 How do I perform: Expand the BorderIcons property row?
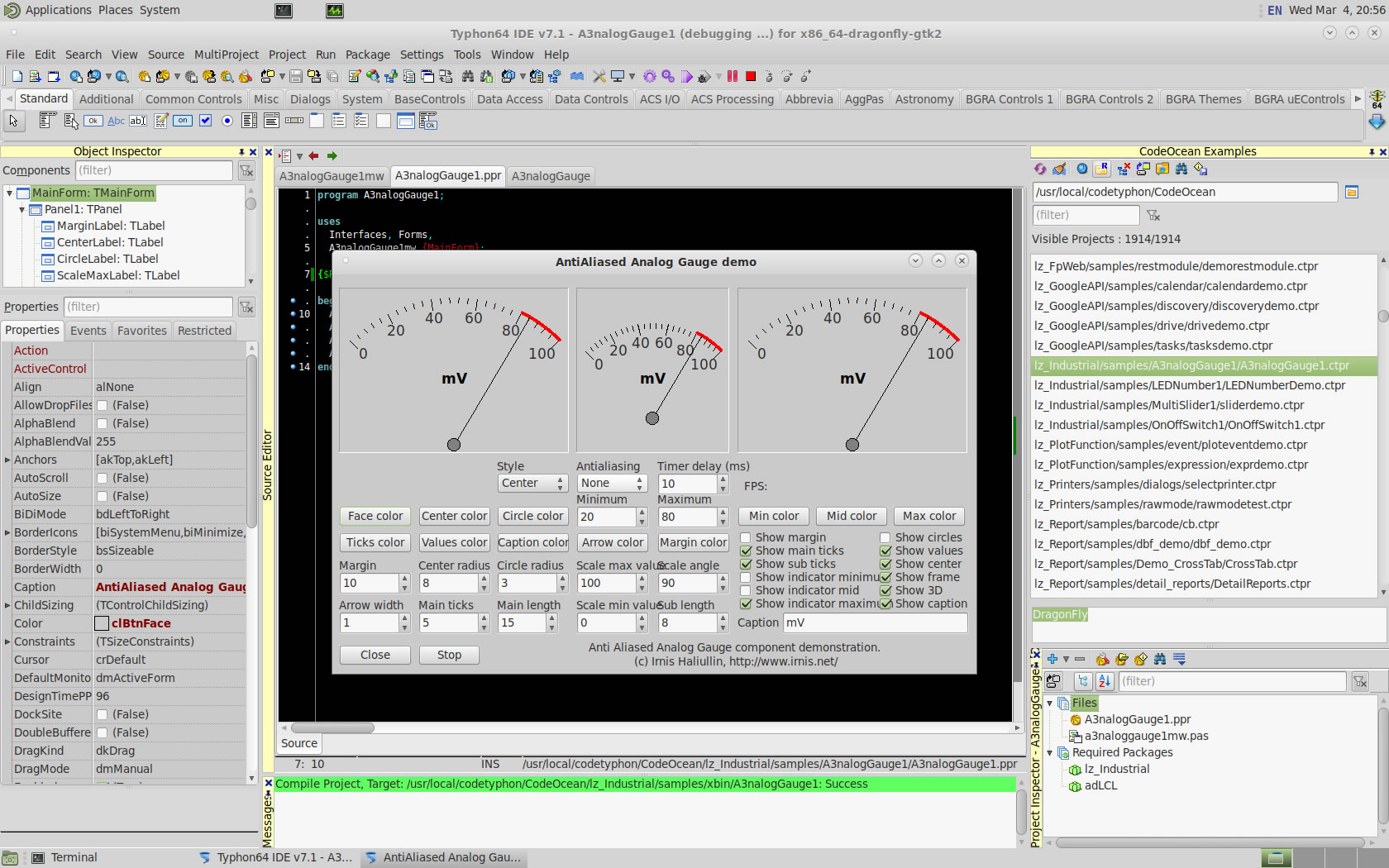tap(7, 532)
